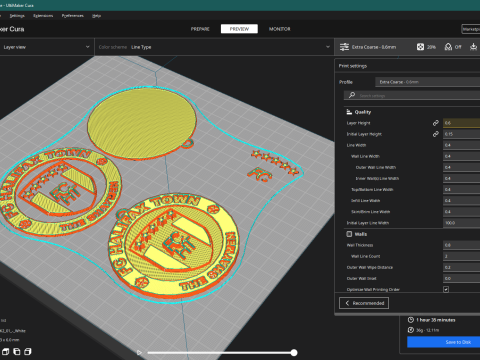The image size is (480, 360).
Task: Click the simulation slider handle
Action: [294, 352]
